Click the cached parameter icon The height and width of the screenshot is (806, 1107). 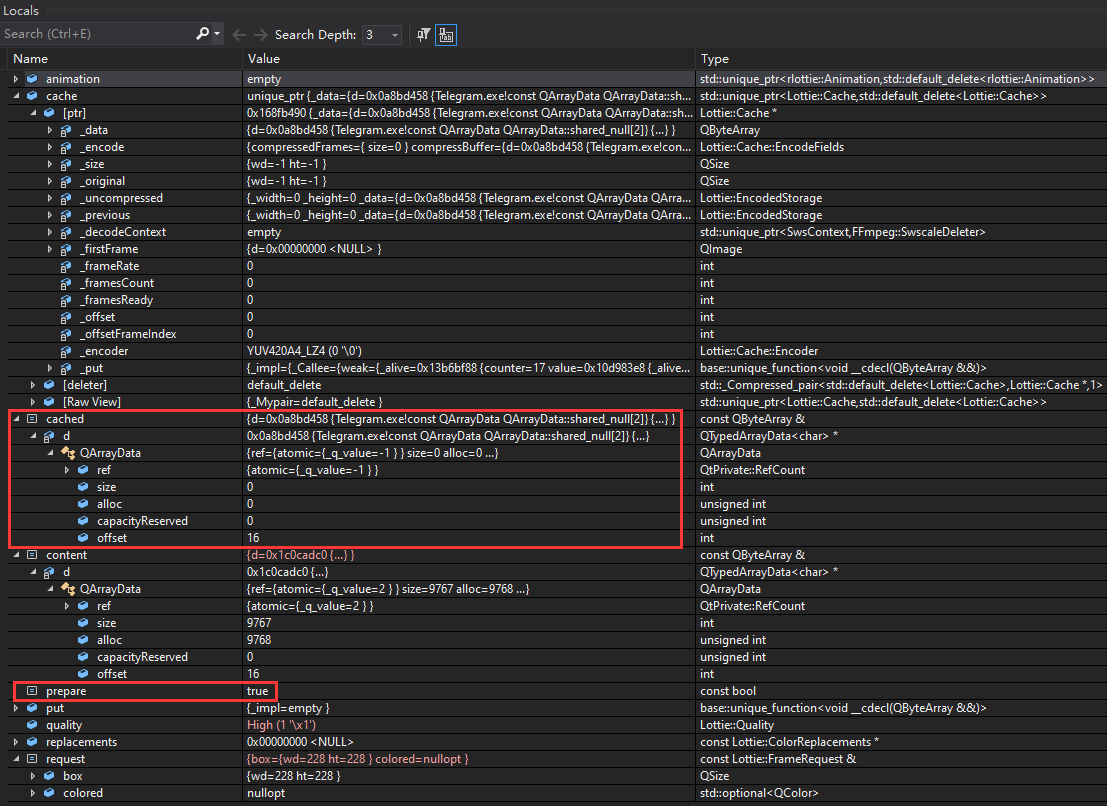32,419
